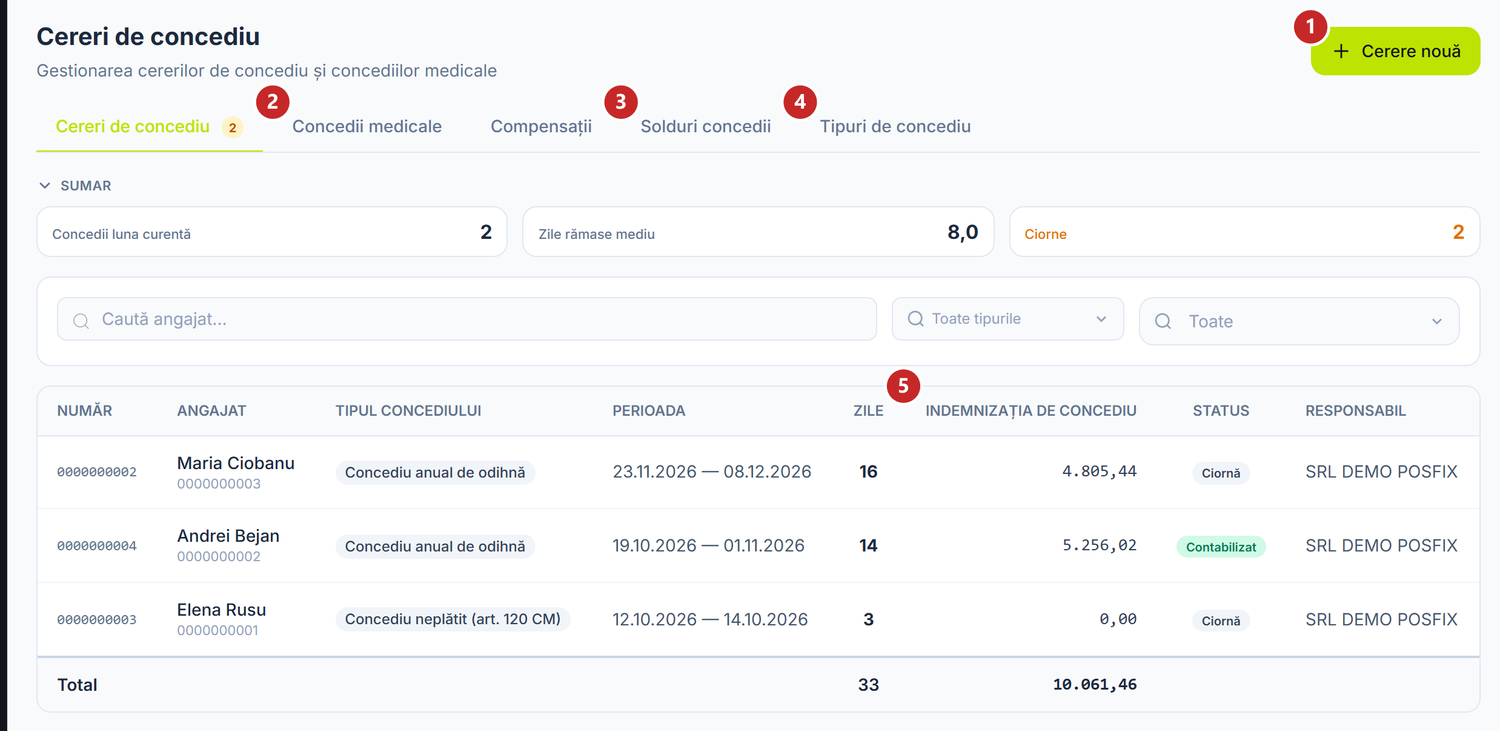Click request number 0000000002
Viewport: 1500px width, 731px height.
tap(97, 472)
